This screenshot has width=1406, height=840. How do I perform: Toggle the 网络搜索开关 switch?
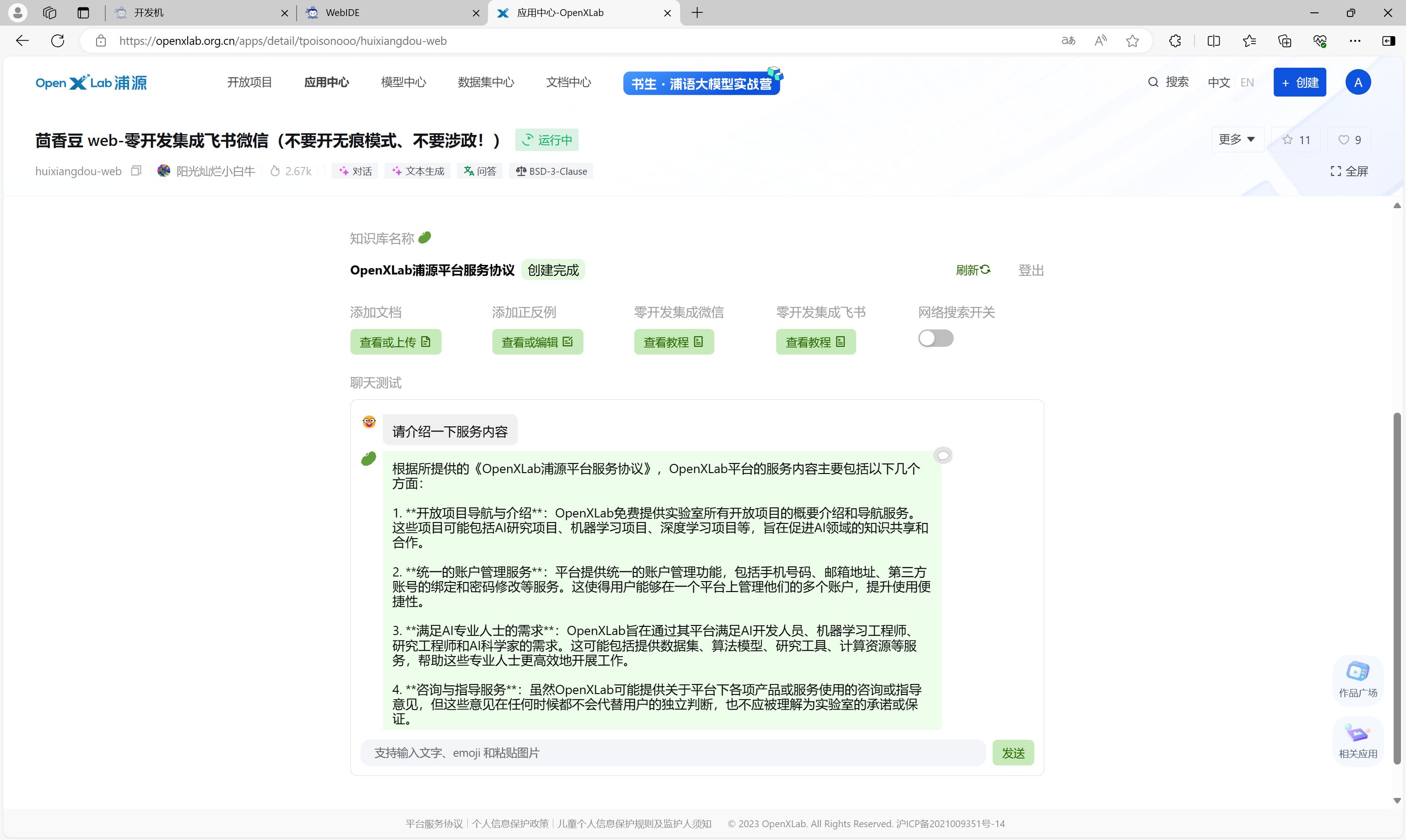click(x=936, y=339)
